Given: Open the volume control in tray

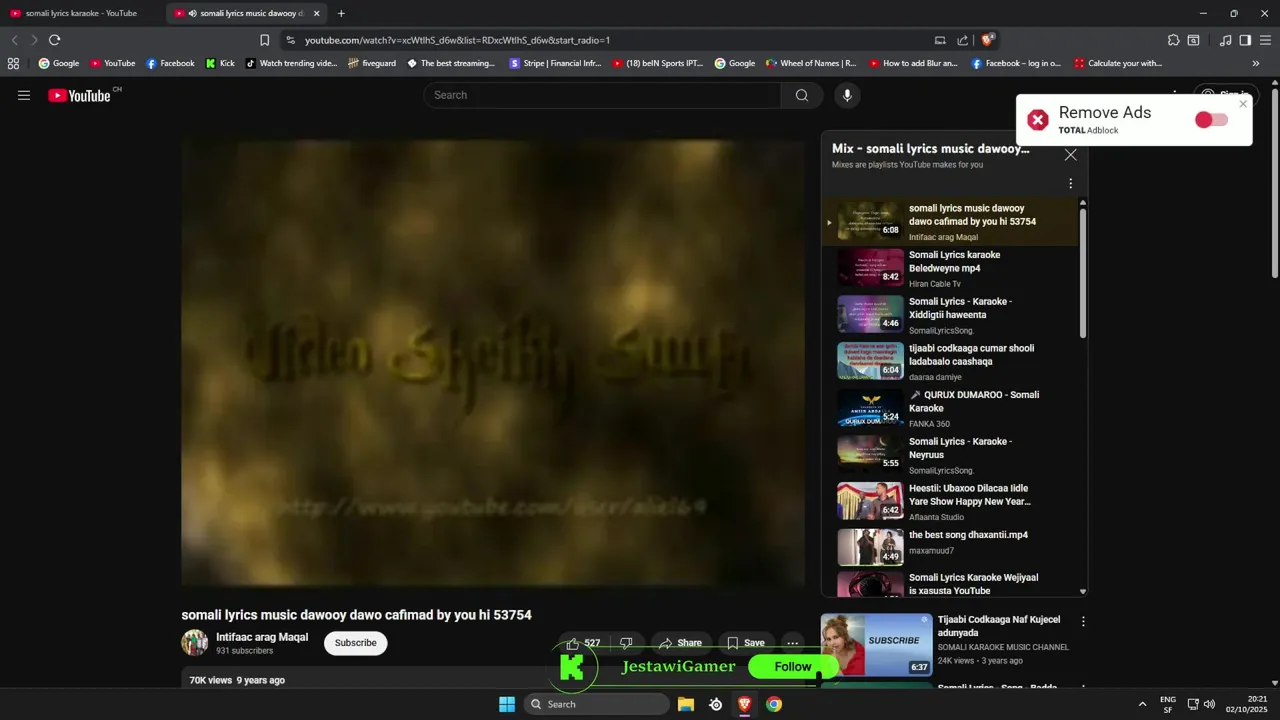Looking at the screenshot, I should (1209, 704).
